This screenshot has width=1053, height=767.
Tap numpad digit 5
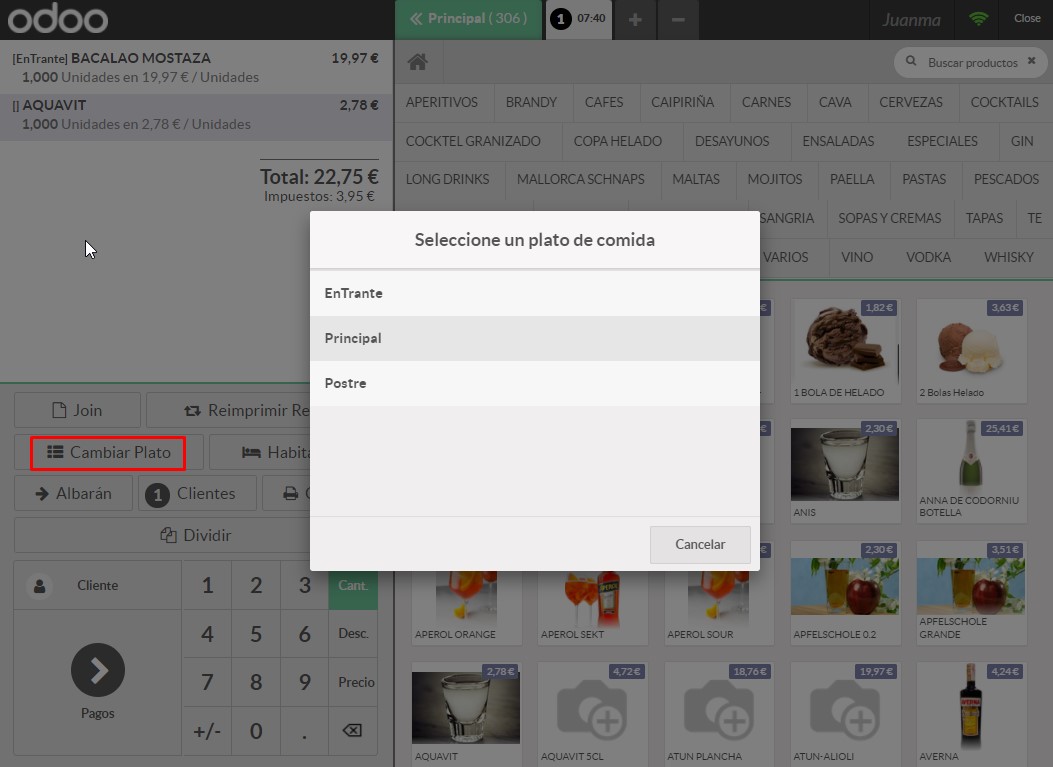tap(256, 634)
